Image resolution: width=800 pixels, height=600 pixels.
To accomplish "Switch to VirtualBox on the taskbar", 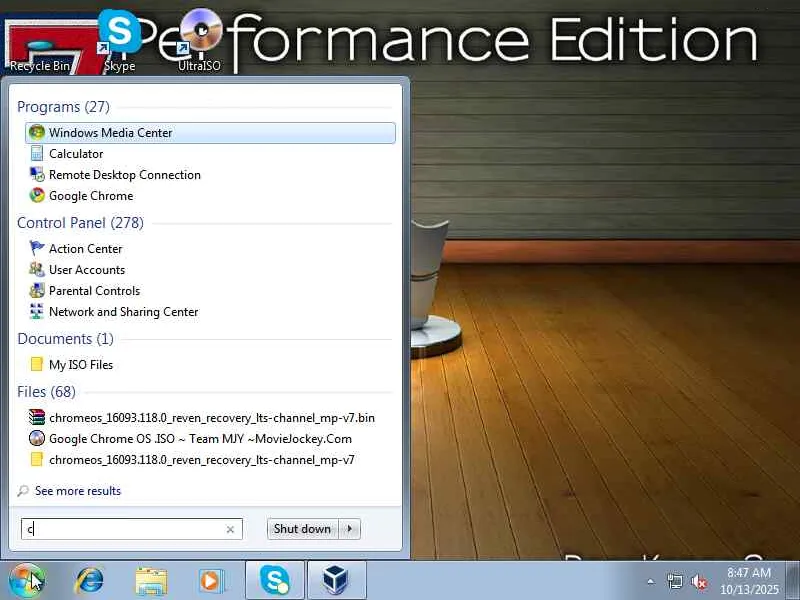I will coord(337,580).
